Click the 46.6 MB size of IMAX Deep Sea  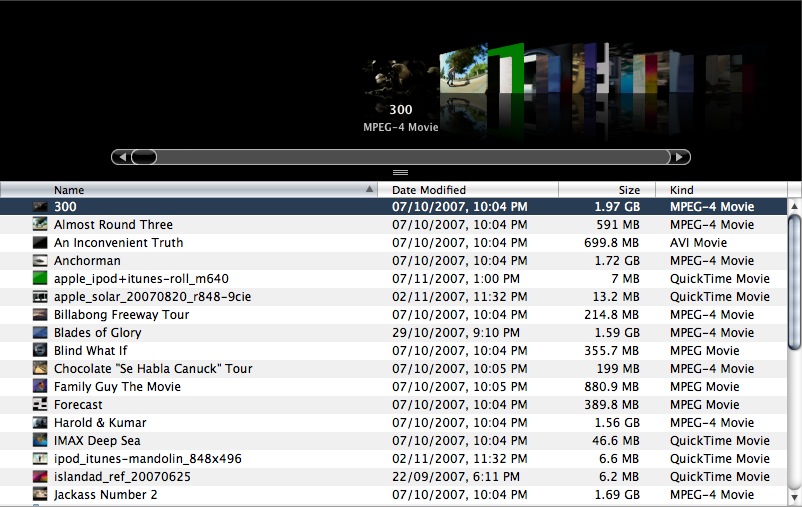click(x=616, y=440)
